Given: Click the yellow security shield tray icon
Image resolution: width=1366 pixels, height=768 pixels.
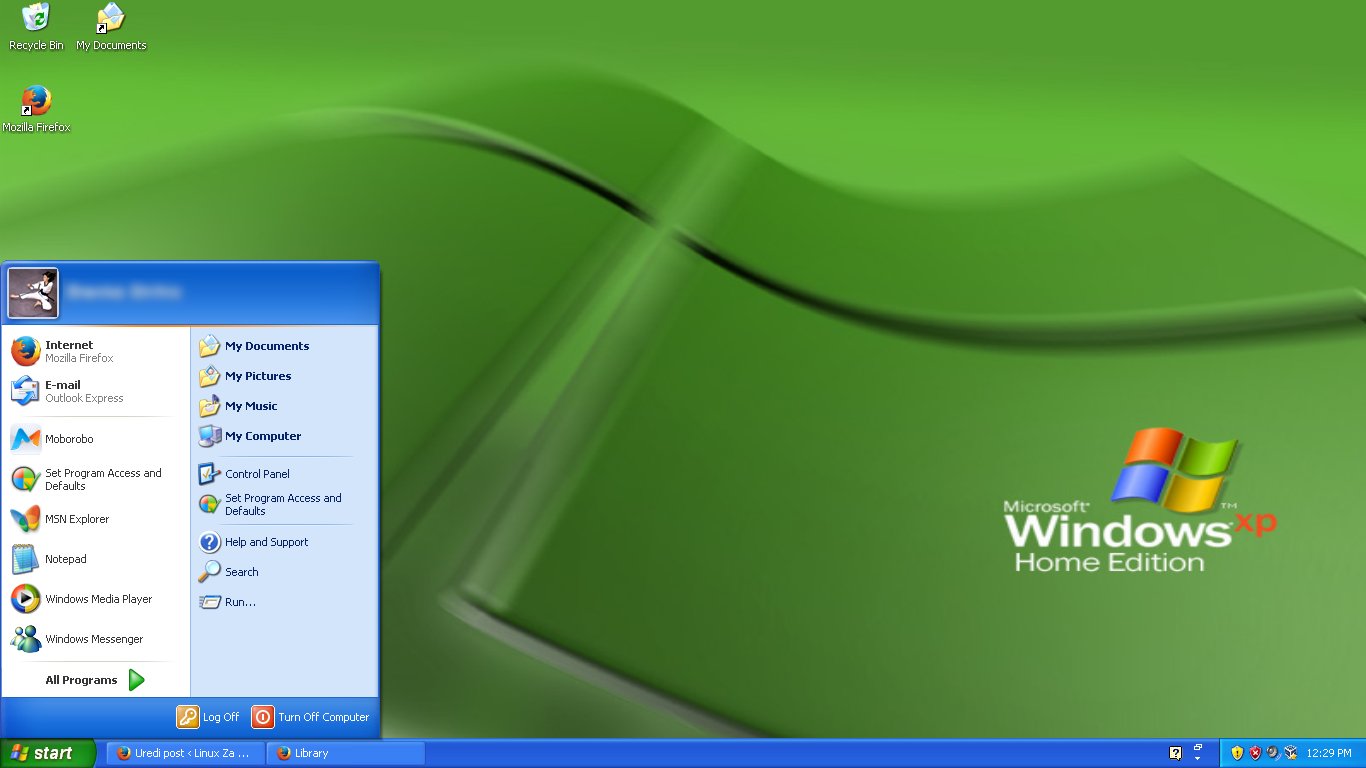Looking at the screenshot, I should coord(1237,753).
